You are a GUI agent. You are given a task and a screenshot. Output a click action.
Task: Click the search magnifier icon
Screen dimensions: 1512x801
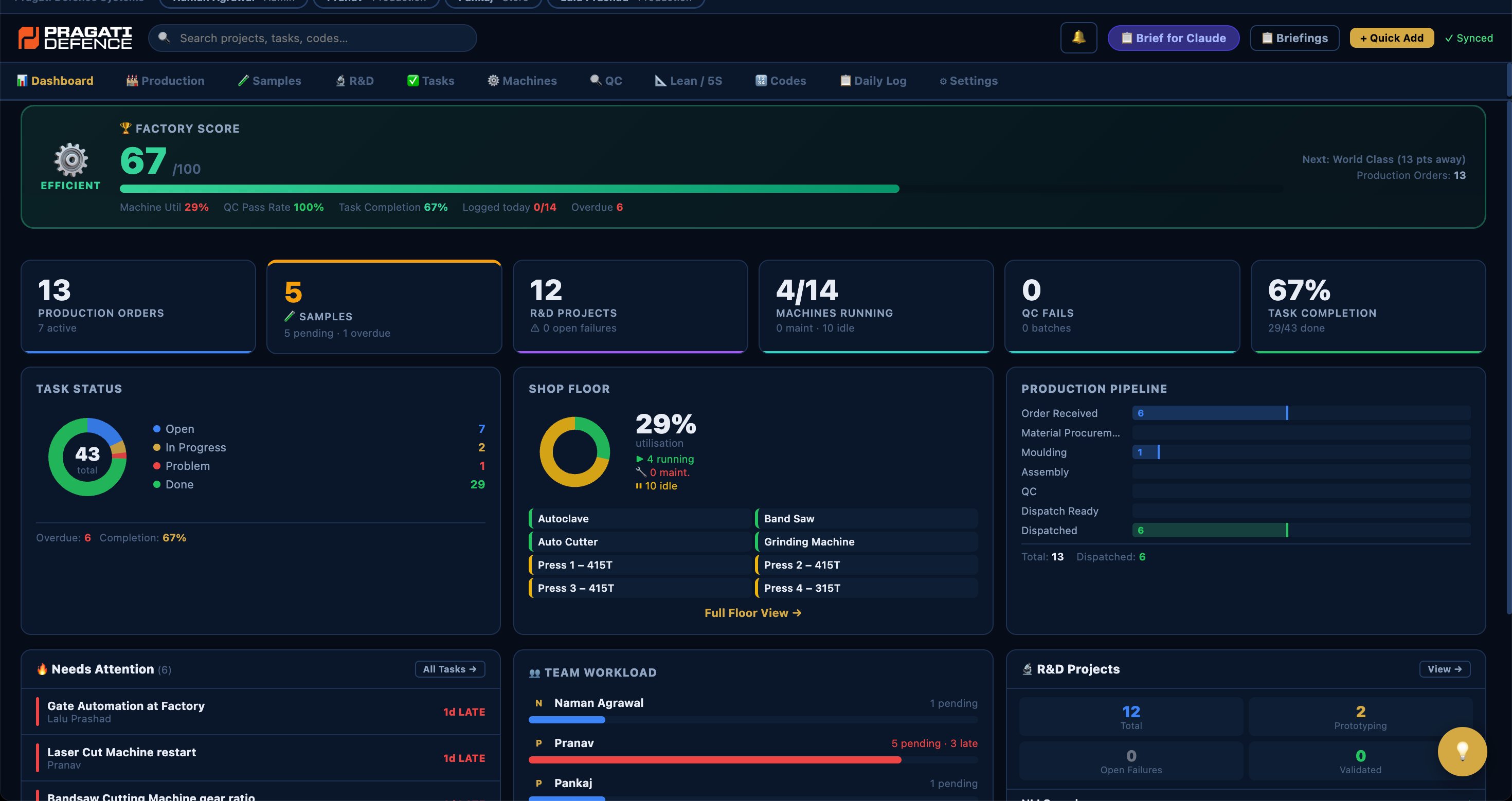pyautogui.click(x=165, y=38)
